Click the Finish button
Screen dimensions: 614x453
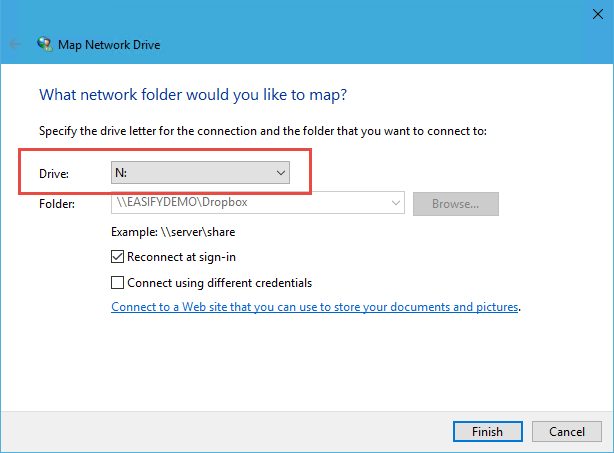[x=486, y=431]
